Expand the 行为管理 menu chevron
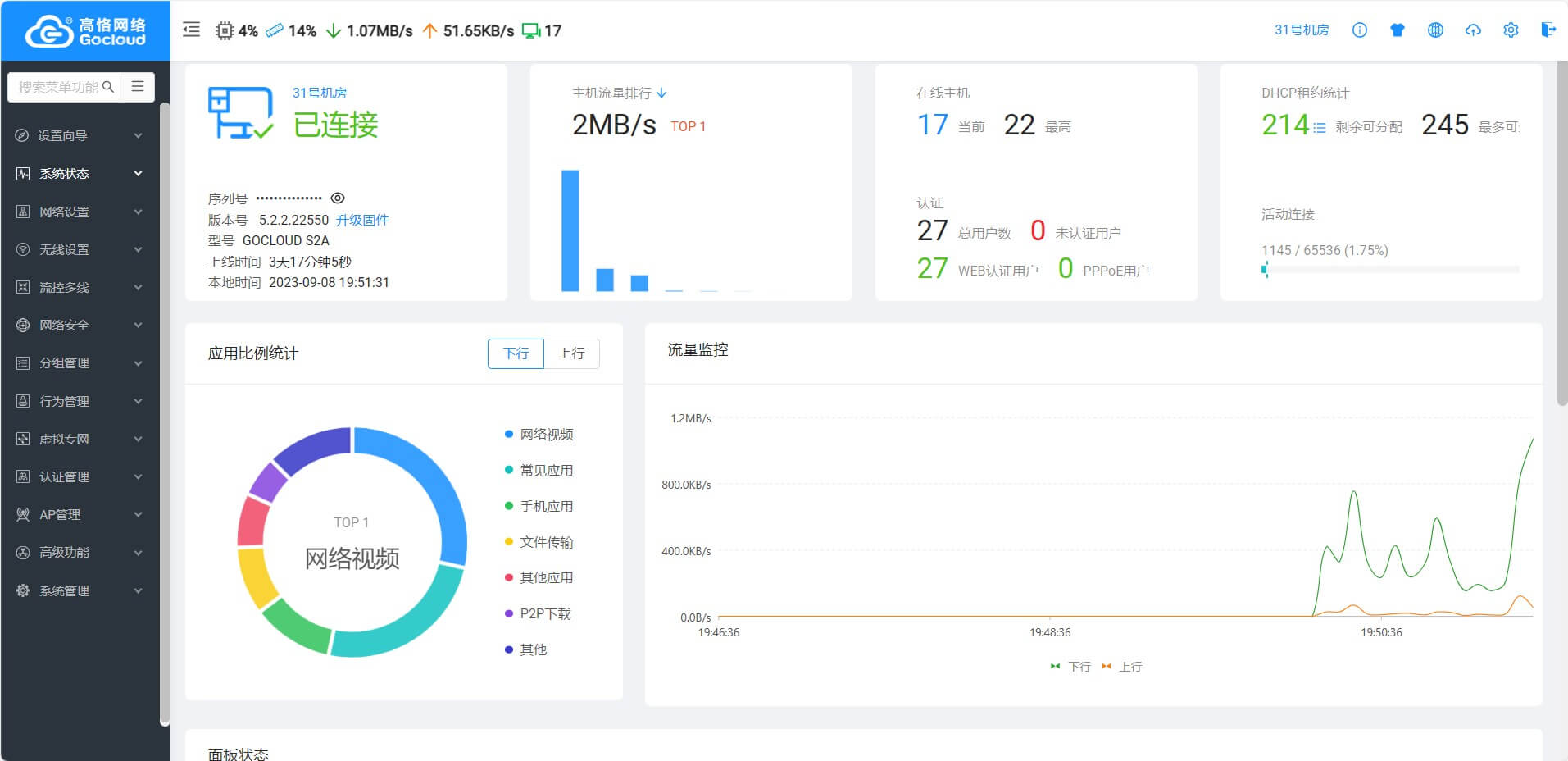The image size is (1568, 761). [x=138, y=402]
